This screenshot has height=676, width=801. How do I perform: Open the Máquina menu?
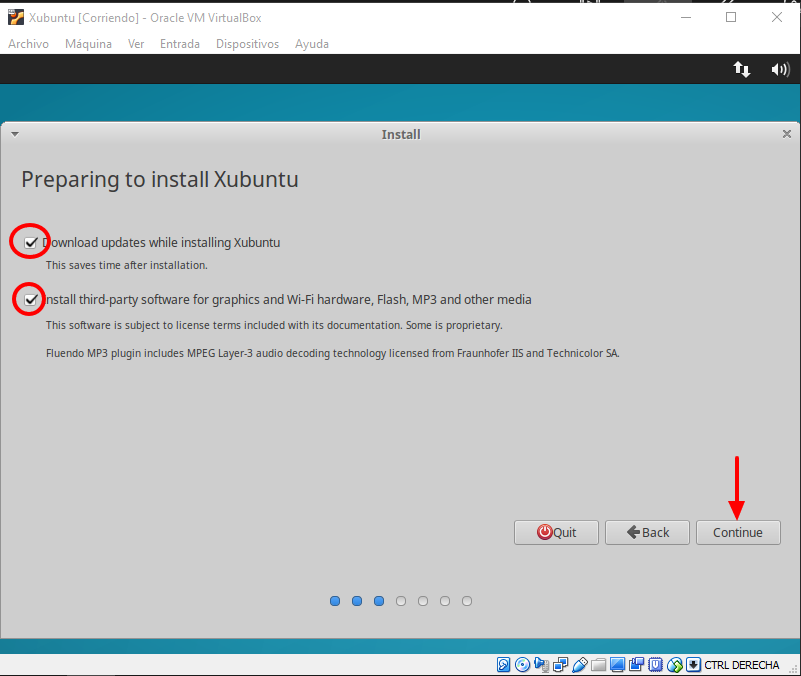[x=88, y=44]
